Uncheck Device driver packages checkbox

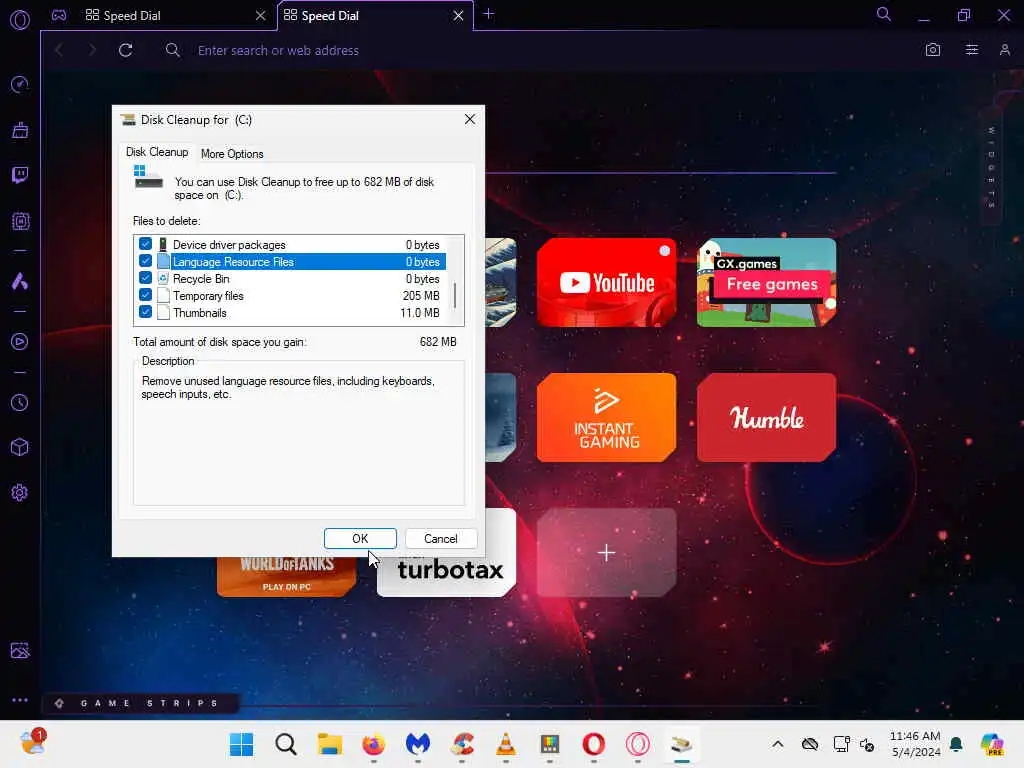point(145,244)
